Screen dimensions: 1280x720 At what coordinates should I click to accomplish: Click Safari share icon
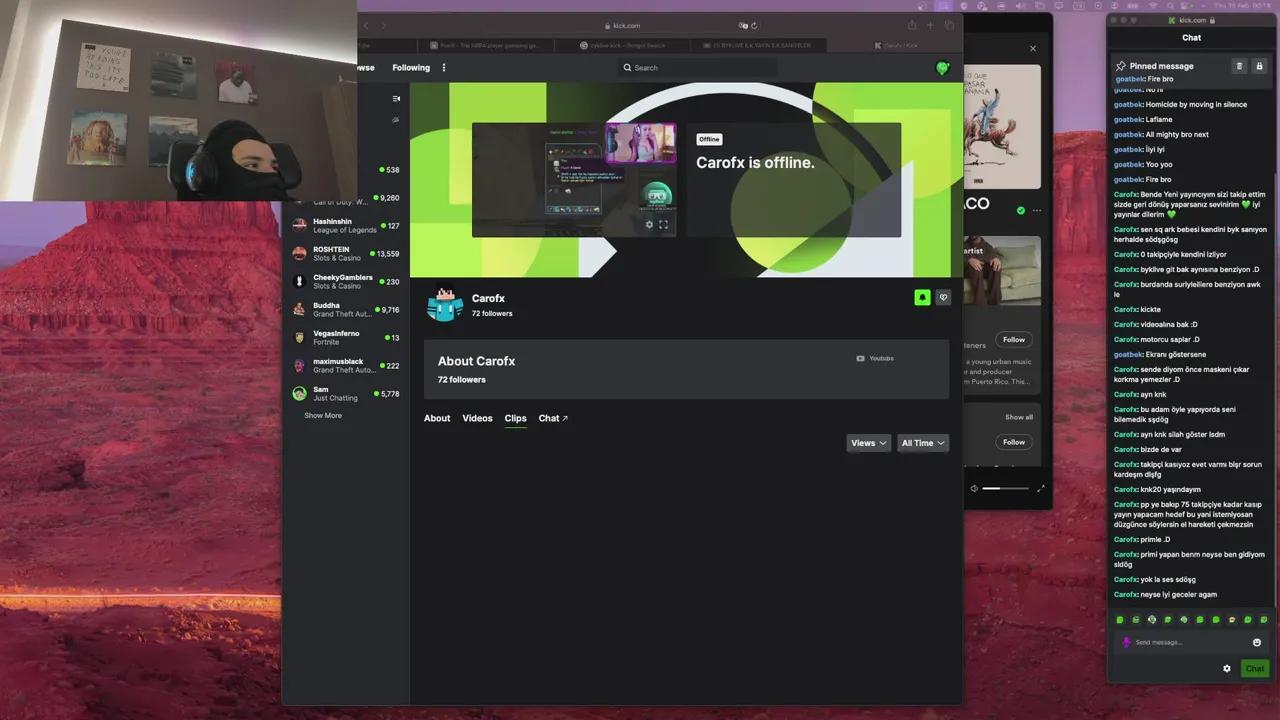pyautogui.click(x=912, y=25)
